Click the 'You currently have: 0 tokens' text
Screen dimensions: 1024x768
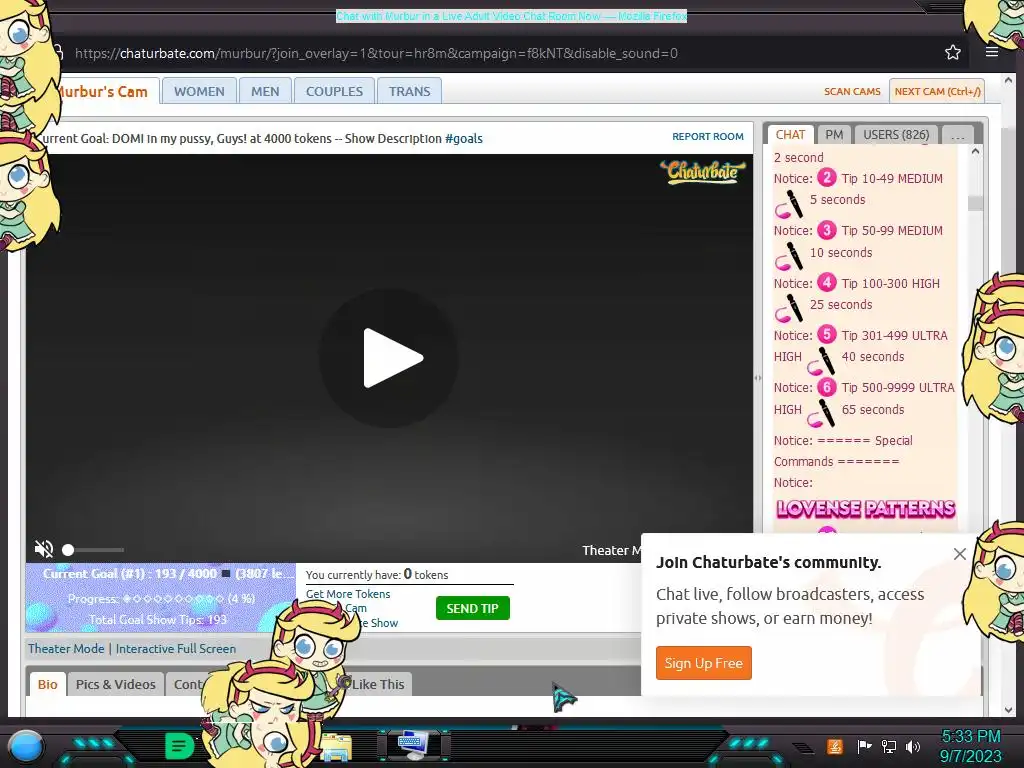377,575
